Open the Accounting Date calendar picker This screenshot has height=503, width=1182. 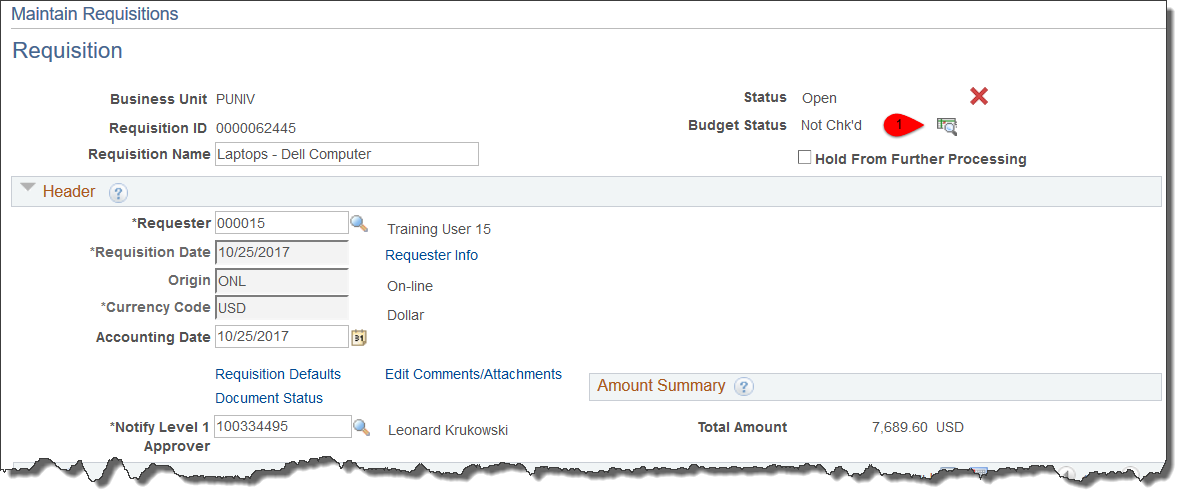(x=359, y=337)
